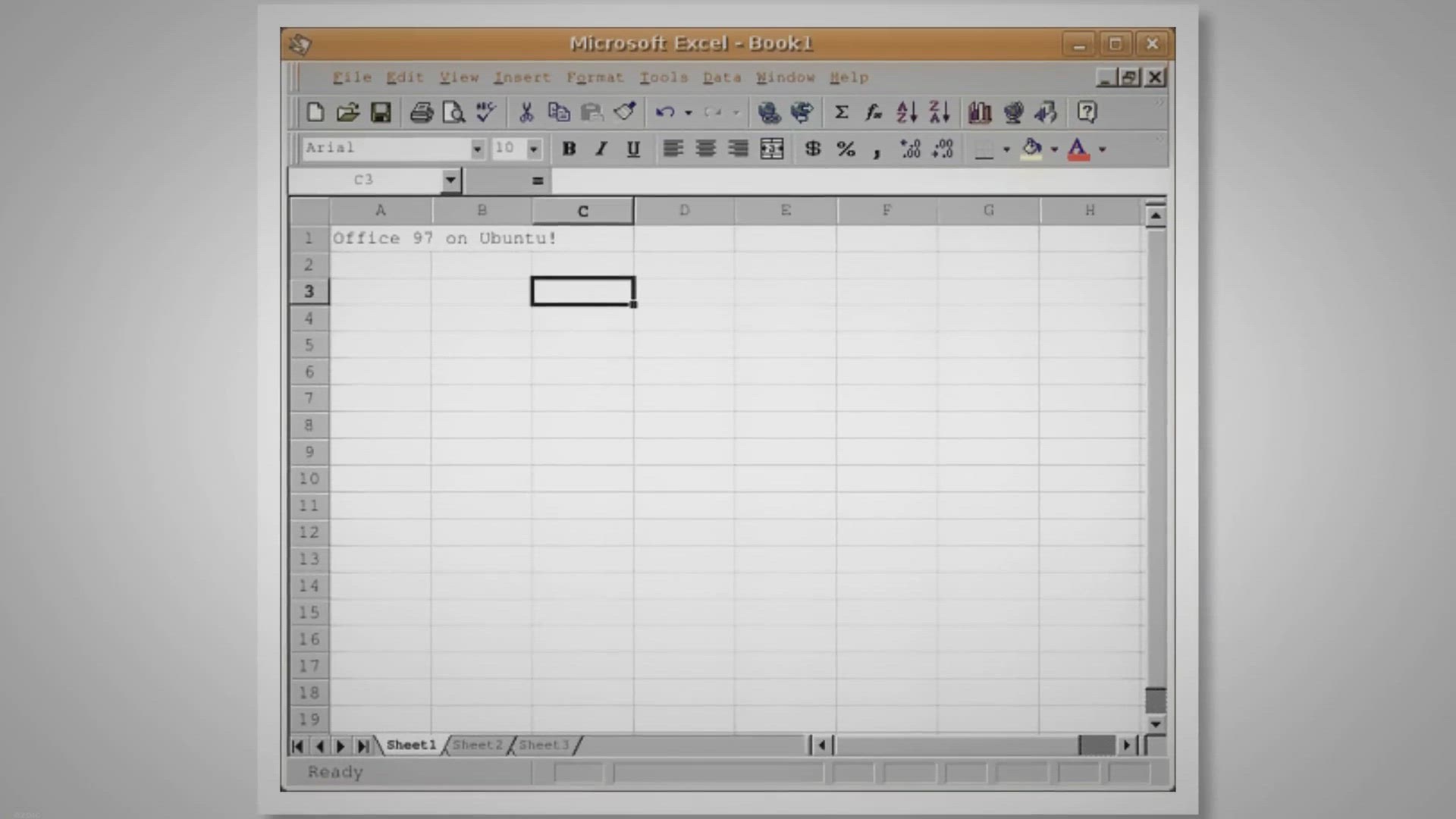Viewport: 1456px width, 819px height.
Task: Click the Redo arrow icon
Action: coord(713,112)
